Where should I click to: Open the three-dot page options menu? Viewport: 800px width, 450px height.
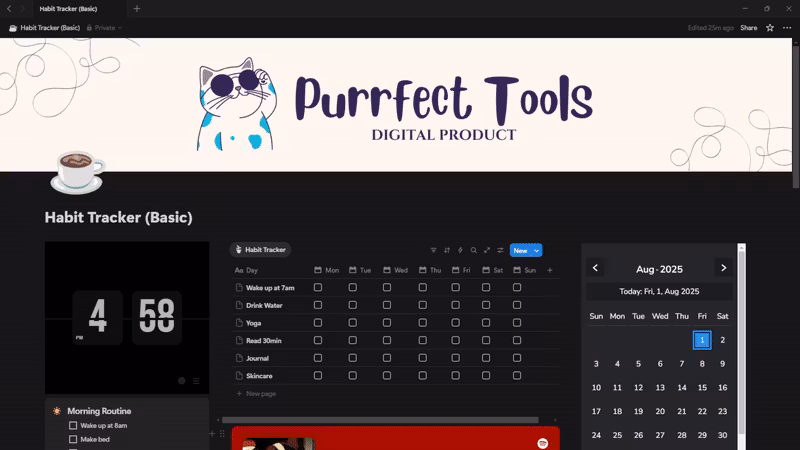click(x=787, y=28)
